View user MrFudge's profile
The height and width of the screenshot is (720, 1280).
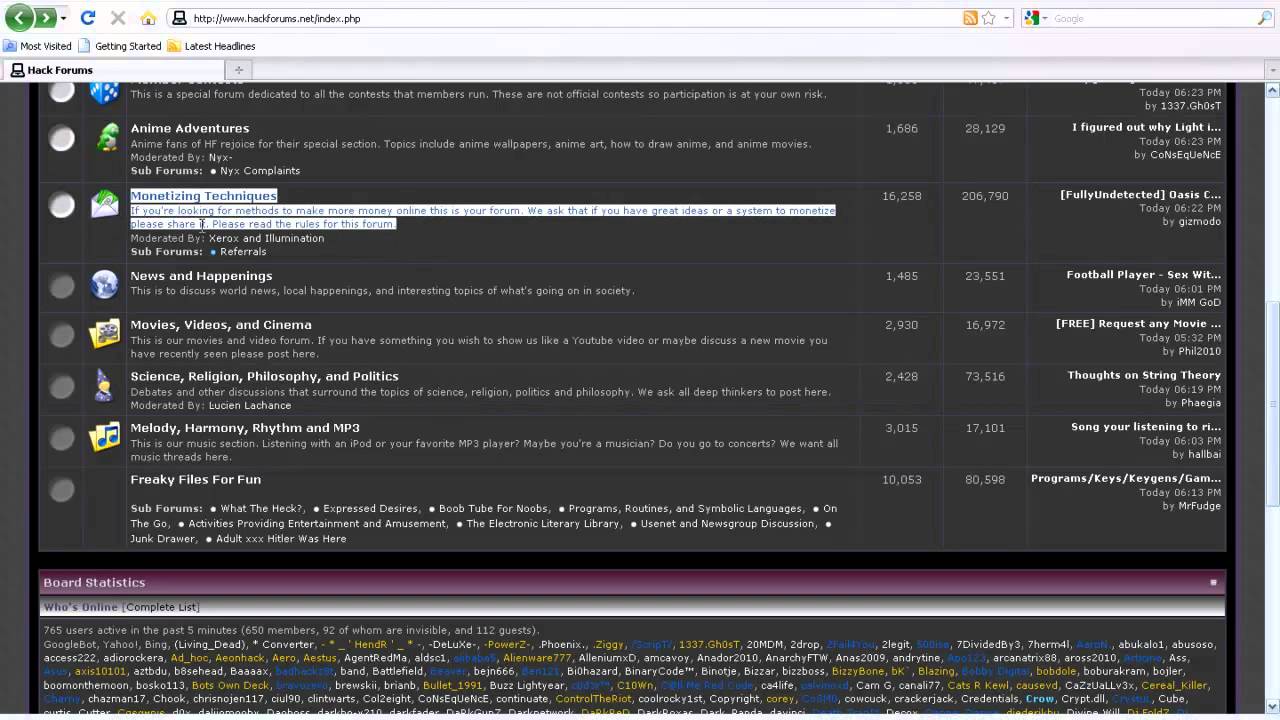point(1199,506)
